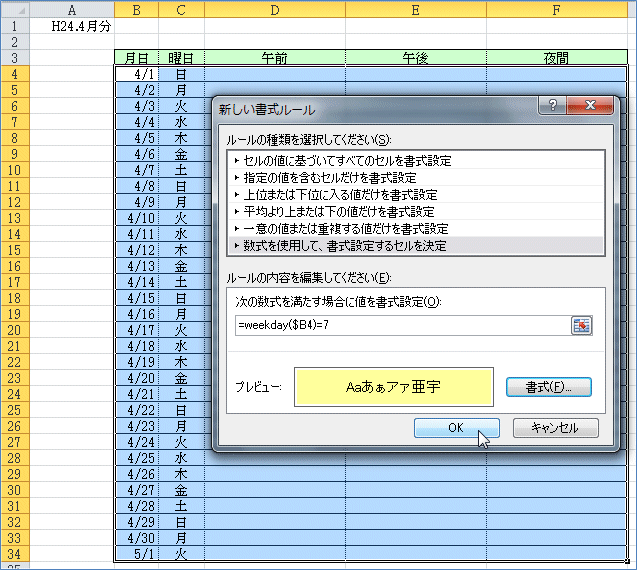Click the help question mark button in dialog
This screenshot has width=637, height=570.
point(552,105)
